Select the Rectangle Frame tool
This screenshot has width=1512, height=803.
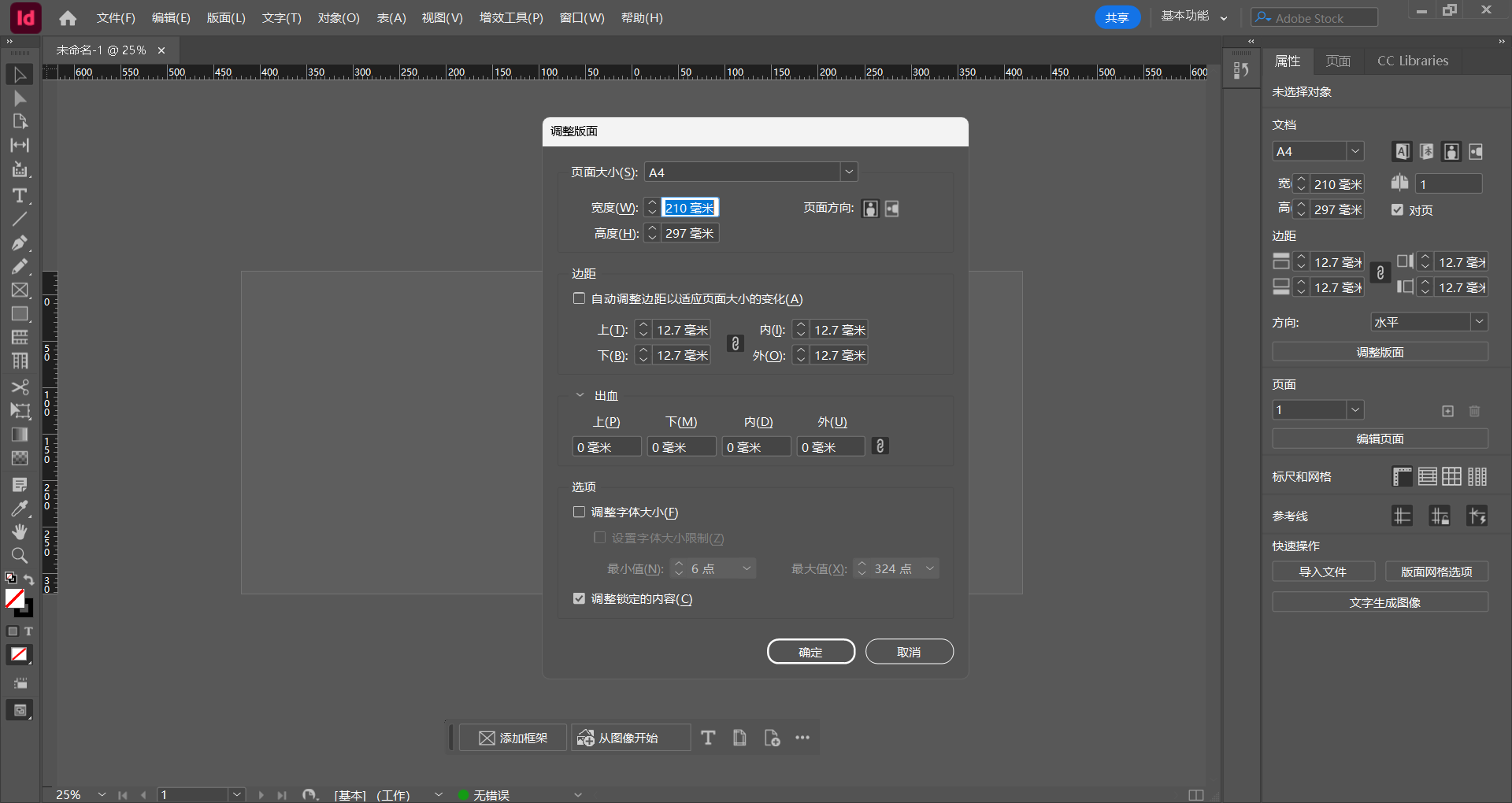(20, 290)
